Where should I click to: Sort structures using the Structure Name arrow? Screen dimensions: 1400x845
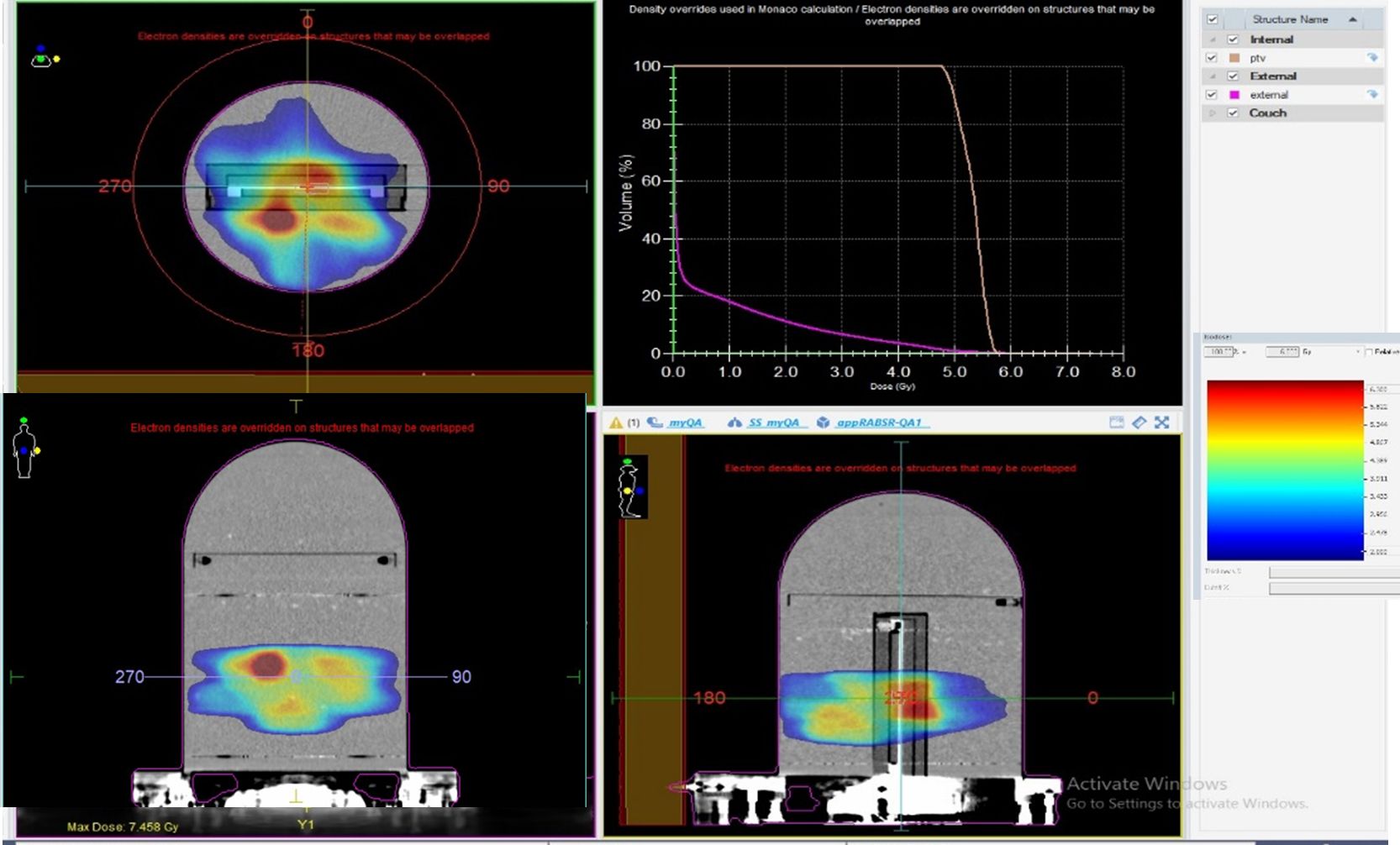[x=1353, y=19]
